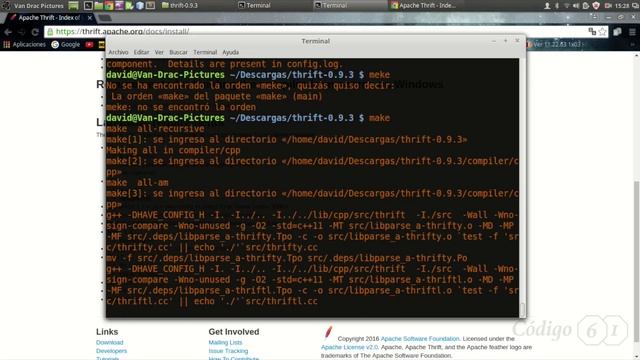Open the file manager folder launcher icon
Screen dimensions: 640x360
[x=98, y=5]
